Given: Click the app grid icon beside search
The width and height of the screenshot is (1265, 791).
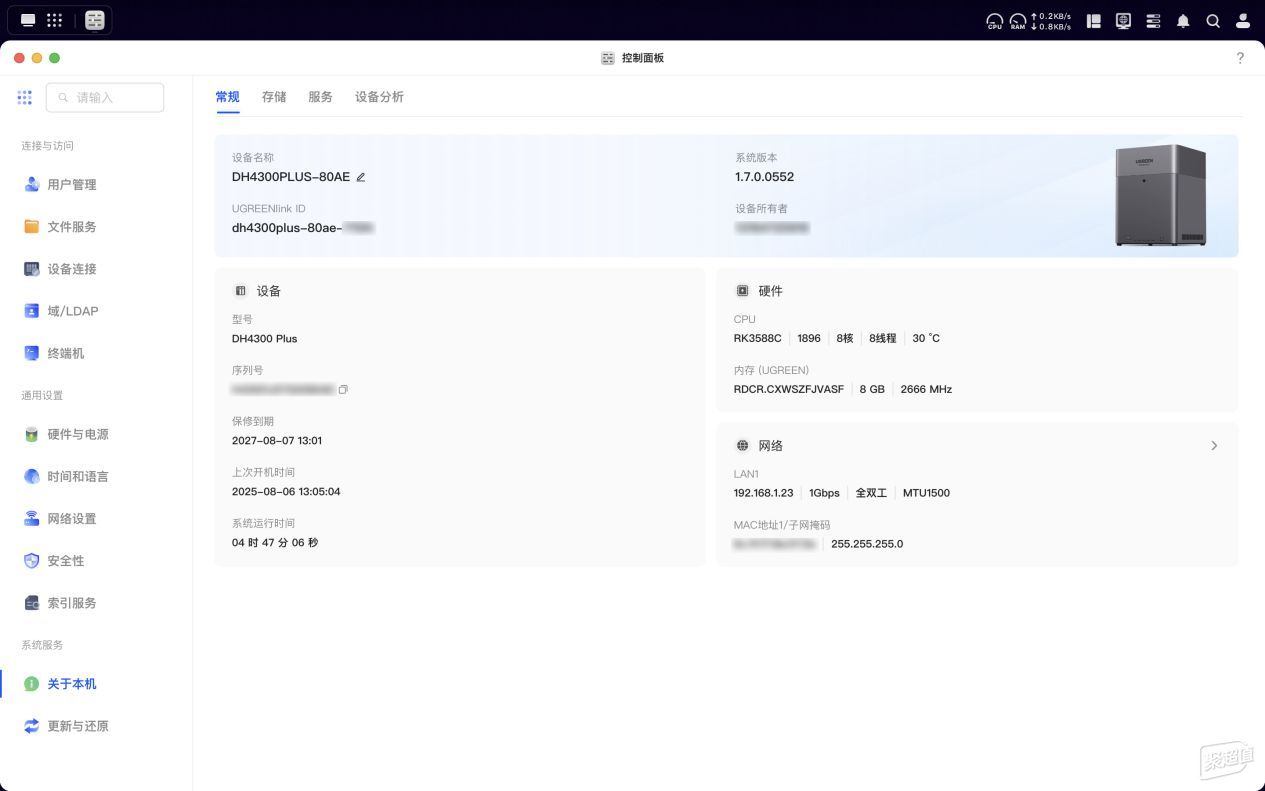Looking at the screenshot, I should click(x=25, y=97).
